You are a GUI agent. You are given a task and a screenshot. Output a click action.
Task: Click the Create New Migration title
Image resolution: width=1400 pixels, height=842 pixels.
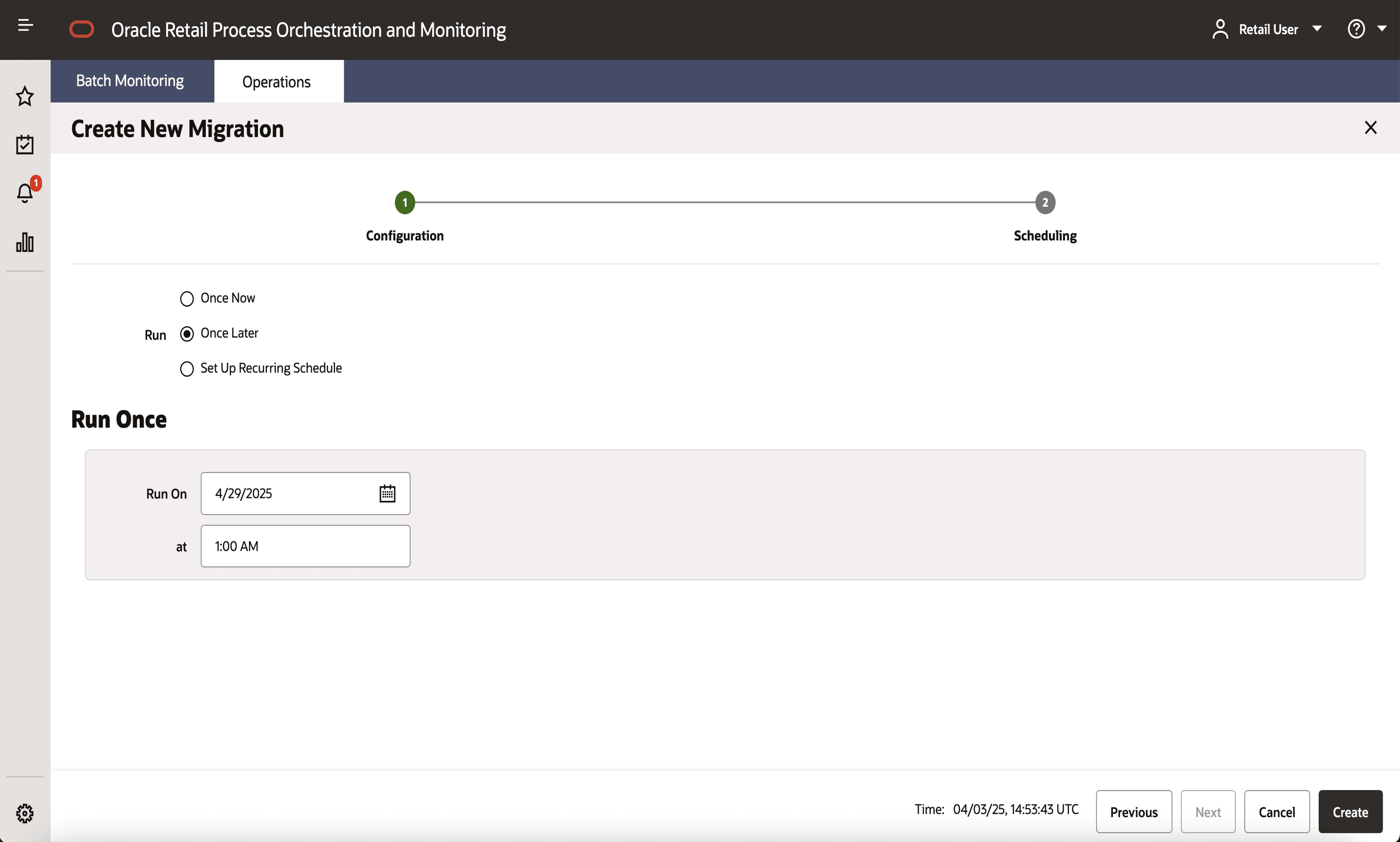pos(178,129)
